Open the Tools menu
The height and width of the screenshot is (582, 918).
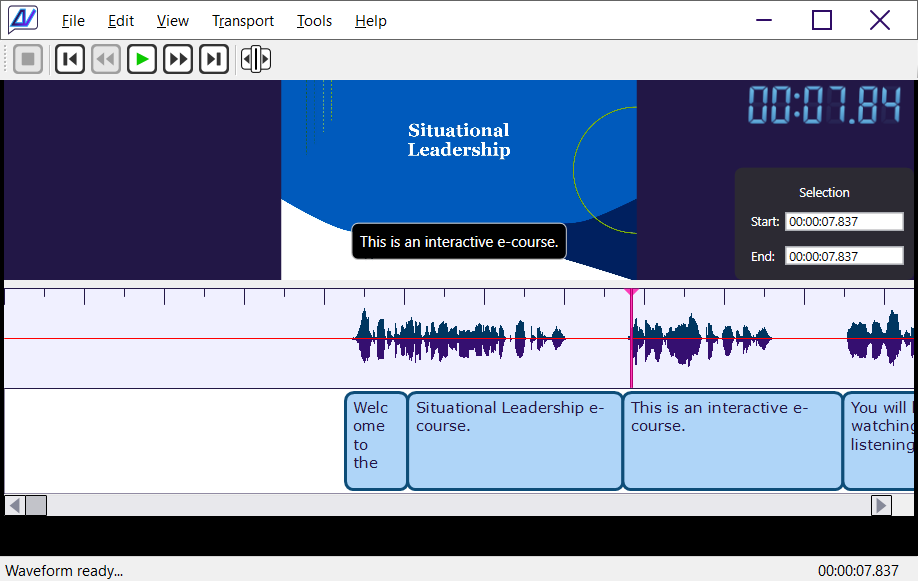pos(314,21)
